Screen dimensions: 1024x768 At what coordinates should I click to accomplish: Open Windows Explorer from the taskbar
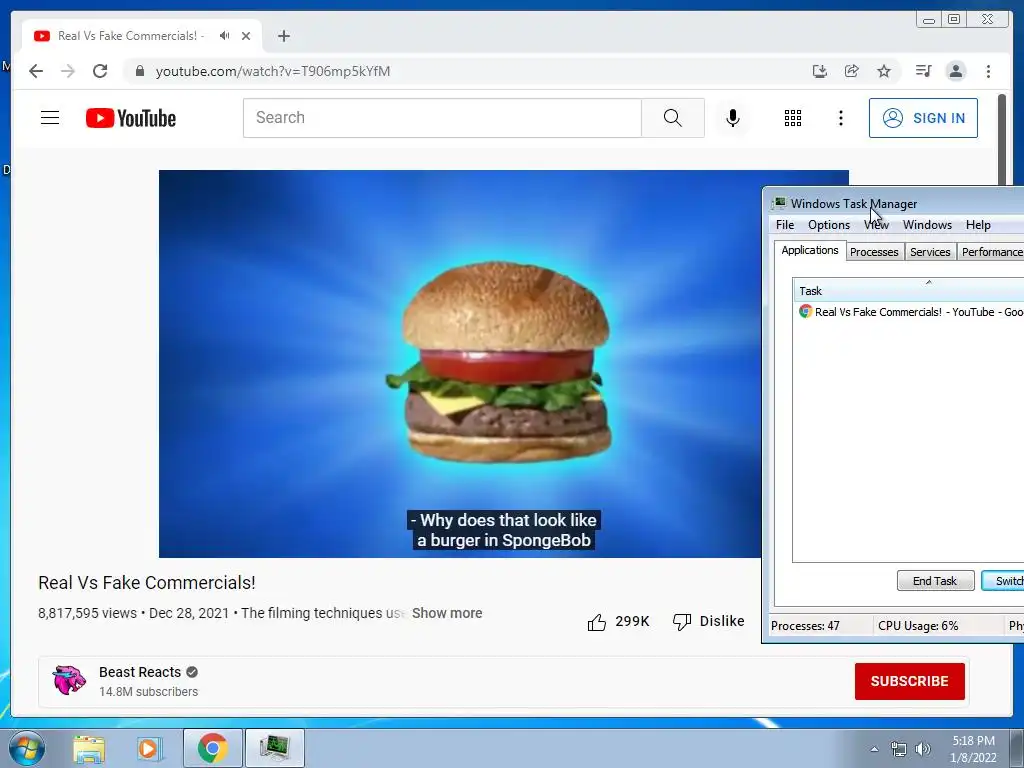click(x=89, y=748)
